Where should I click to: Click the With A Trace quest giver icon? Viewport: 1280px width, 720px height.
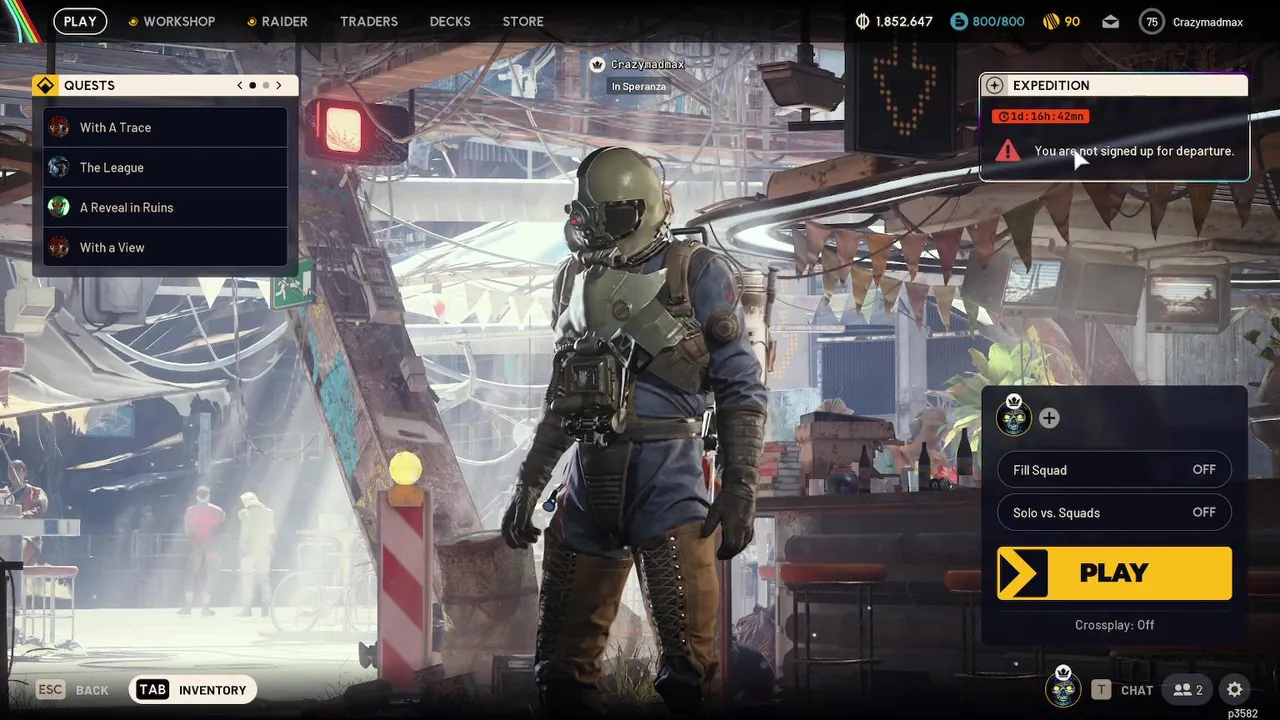[59, 127]
